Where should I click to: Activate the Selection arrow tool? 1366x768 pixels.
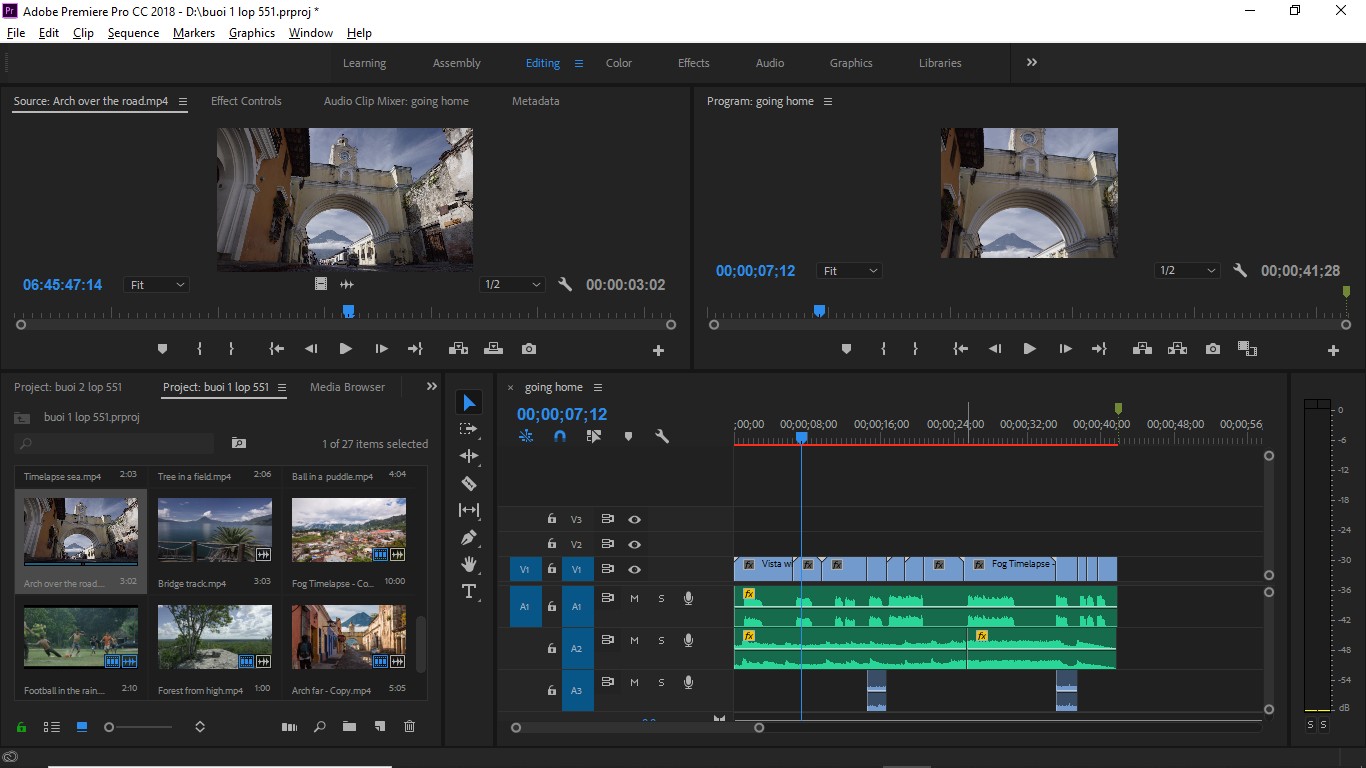469,402
